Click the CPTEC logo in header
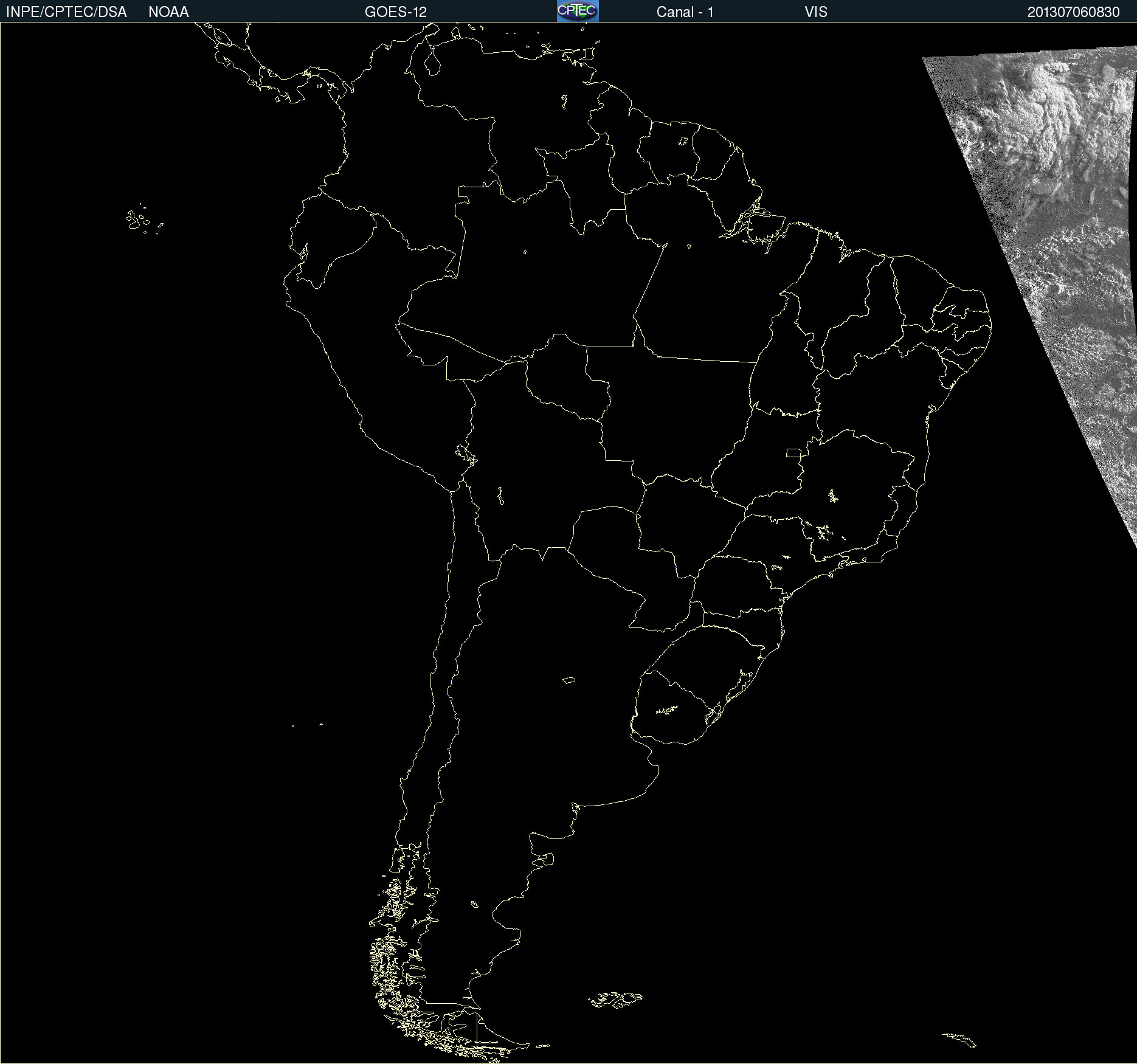Viewport: 1137px width, 1064px height. 578,11
